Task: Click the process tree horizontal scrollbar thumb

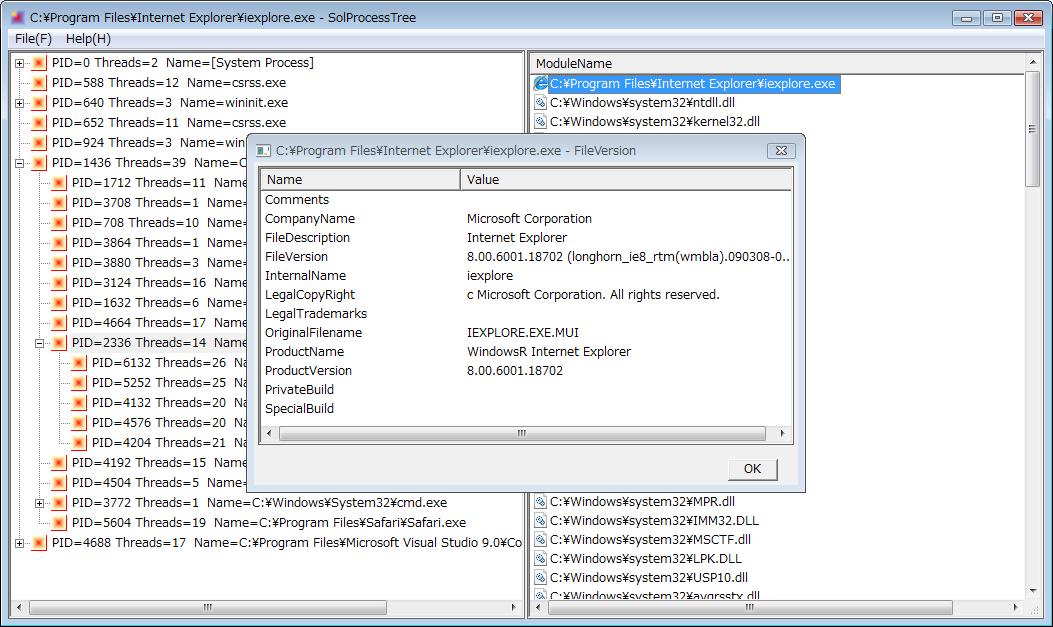Action: tap(208, 608)
